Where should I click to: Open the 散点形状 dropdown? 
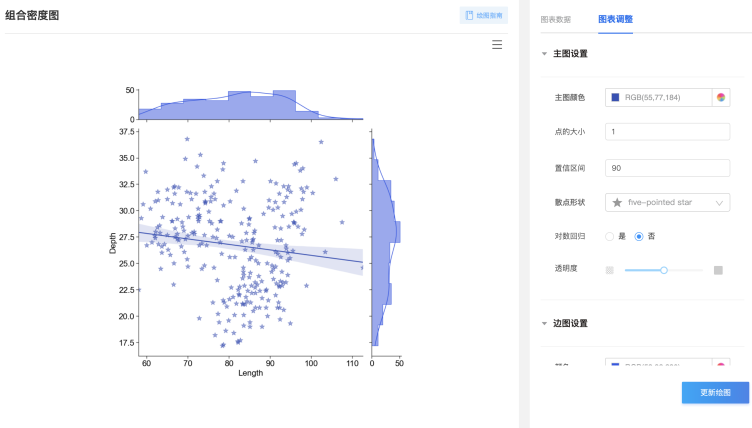point(667,202)
